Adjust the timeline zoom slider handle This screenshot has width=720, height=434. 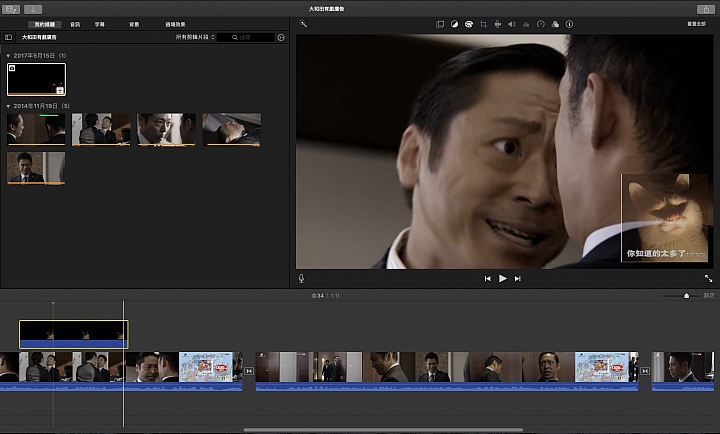[686, 296]
